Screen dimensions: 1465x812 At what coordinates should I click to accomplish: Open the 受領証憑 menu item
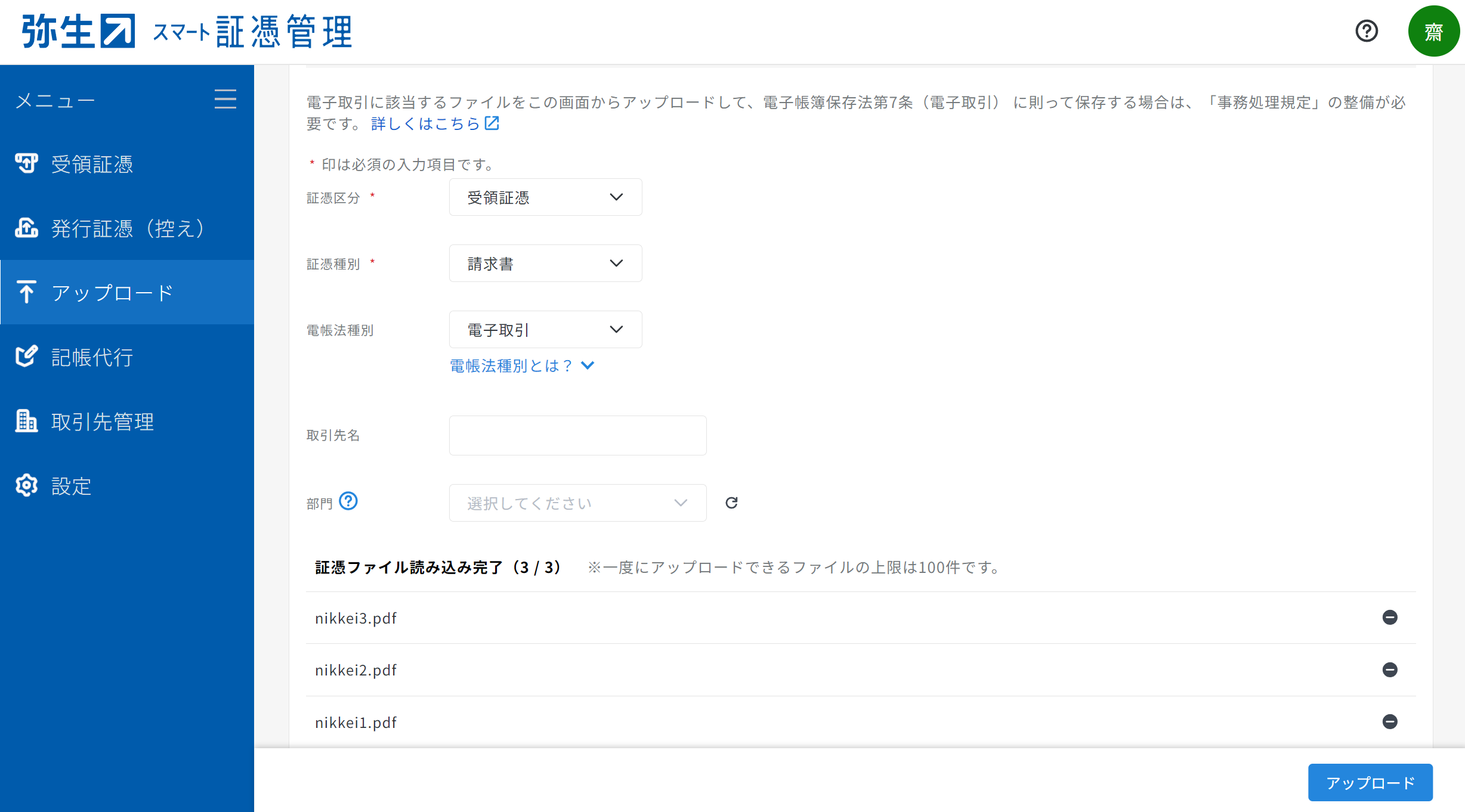(x=127, y=163)
